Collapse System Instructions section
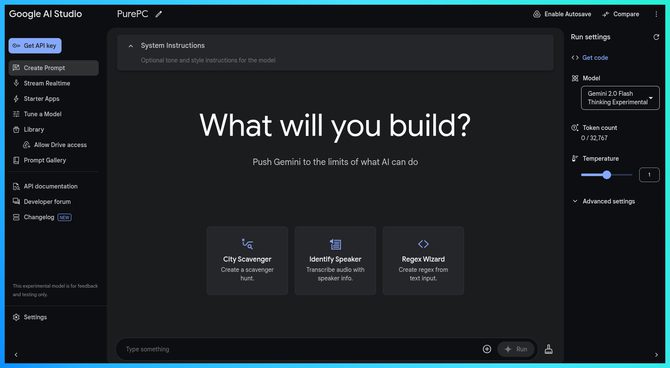 131,46
